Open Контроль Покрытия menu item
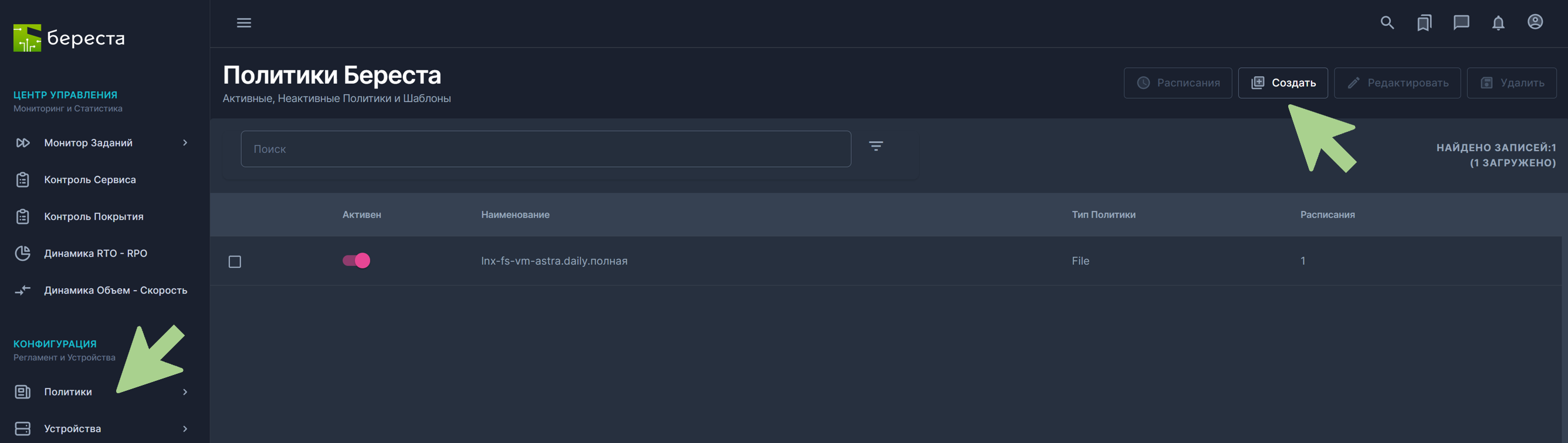 [x=93, y=217]
